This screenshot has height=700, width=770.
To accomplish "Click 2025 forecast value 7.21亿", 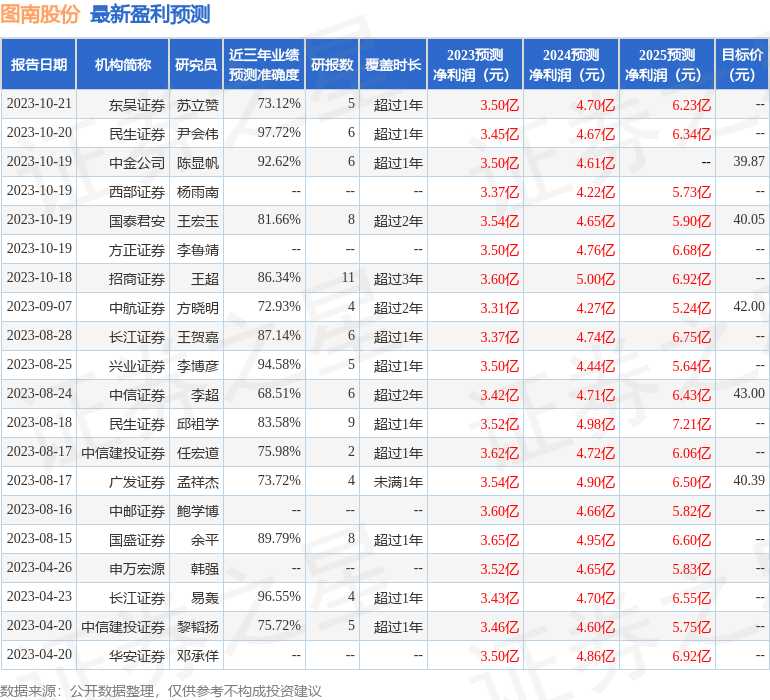I will coord(691,424).
